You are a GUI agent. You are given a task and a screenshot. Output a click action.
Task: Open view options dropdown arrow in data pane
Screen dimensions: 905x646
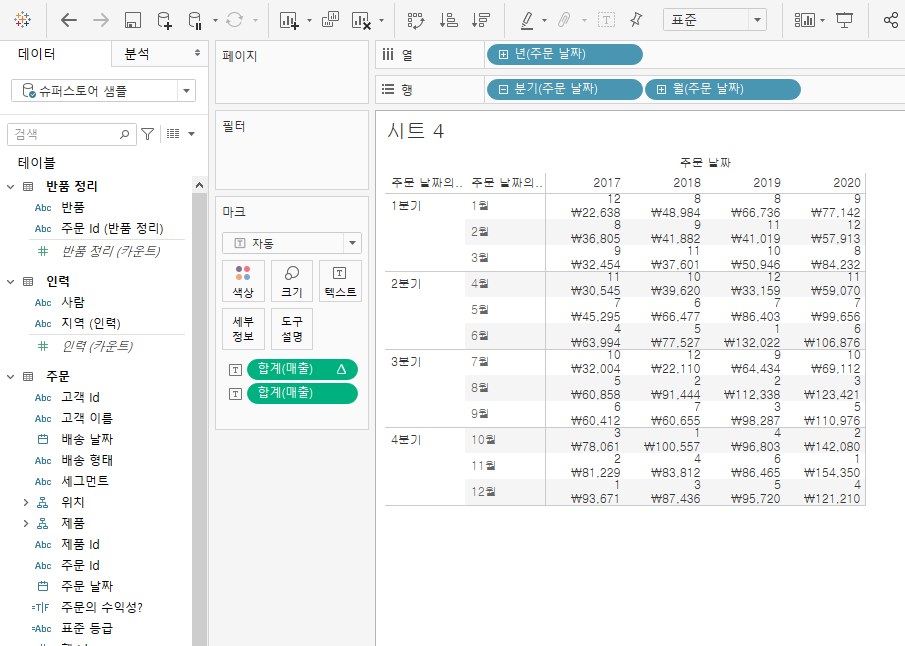point(191,134)
